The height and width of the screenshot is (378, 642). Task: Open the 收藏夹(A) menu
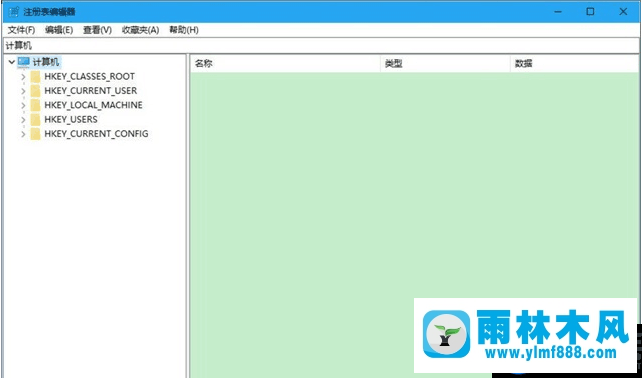coord(140,30)
